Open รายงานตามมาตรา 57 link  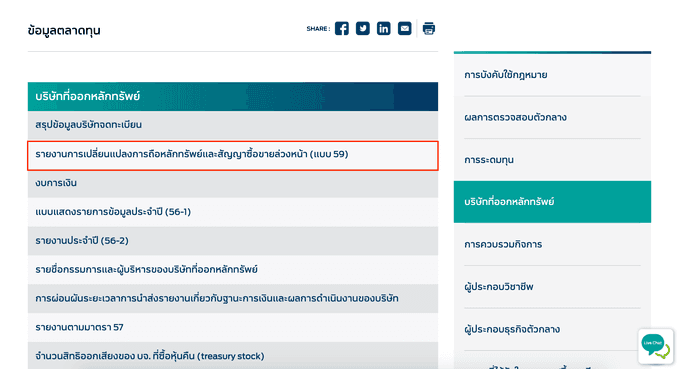click(233, 327)
